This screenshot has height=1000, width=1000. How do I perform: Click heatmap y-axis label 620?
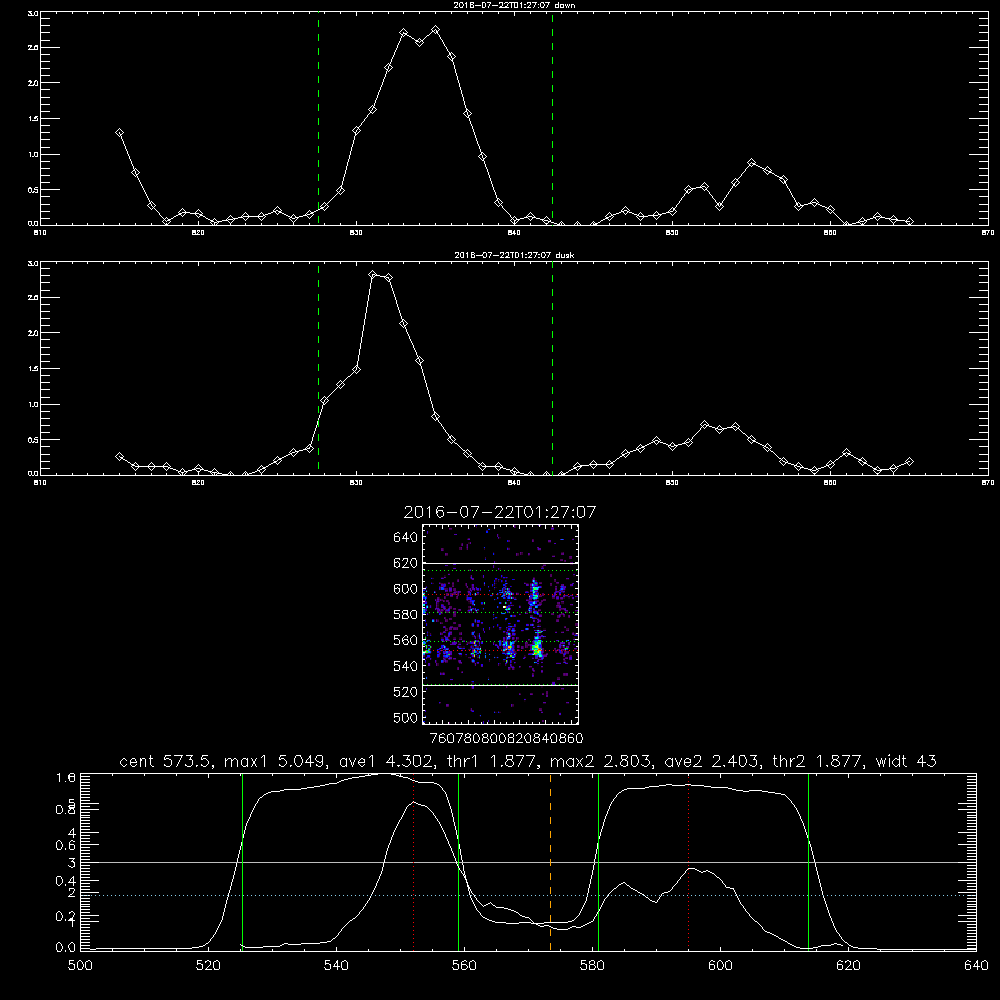[405, 563]
